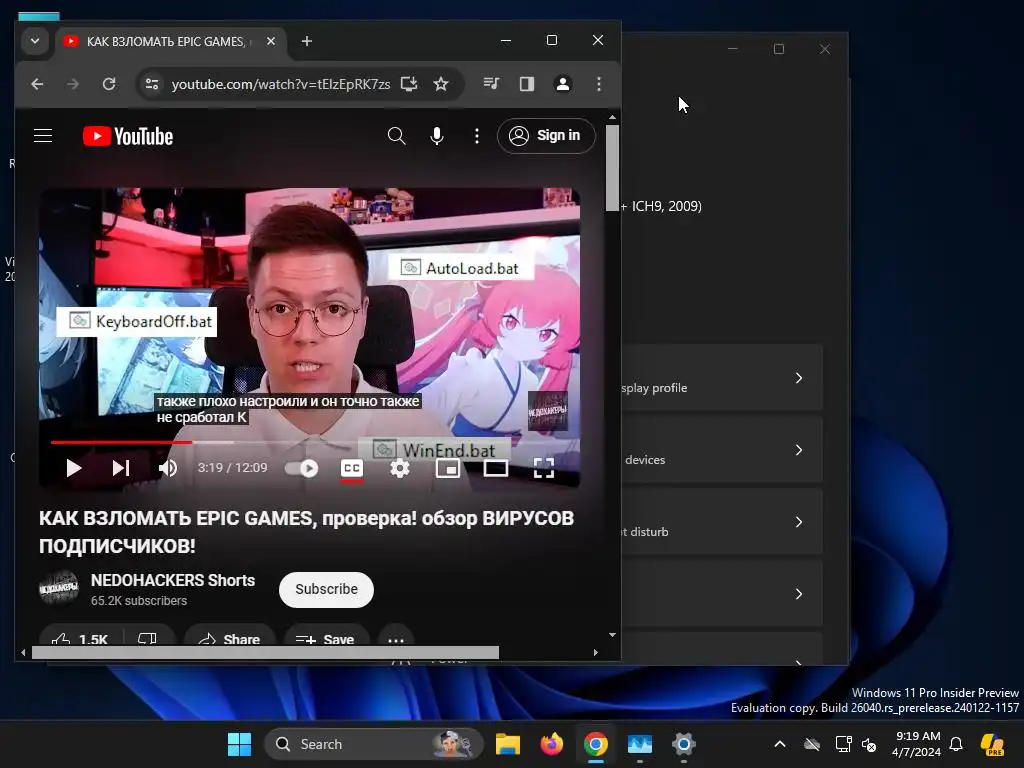Image resolution: width=1024 pixels, height=768 pixels.
Task: Switch to Chrome in taskbar
Action: point(596,744)
